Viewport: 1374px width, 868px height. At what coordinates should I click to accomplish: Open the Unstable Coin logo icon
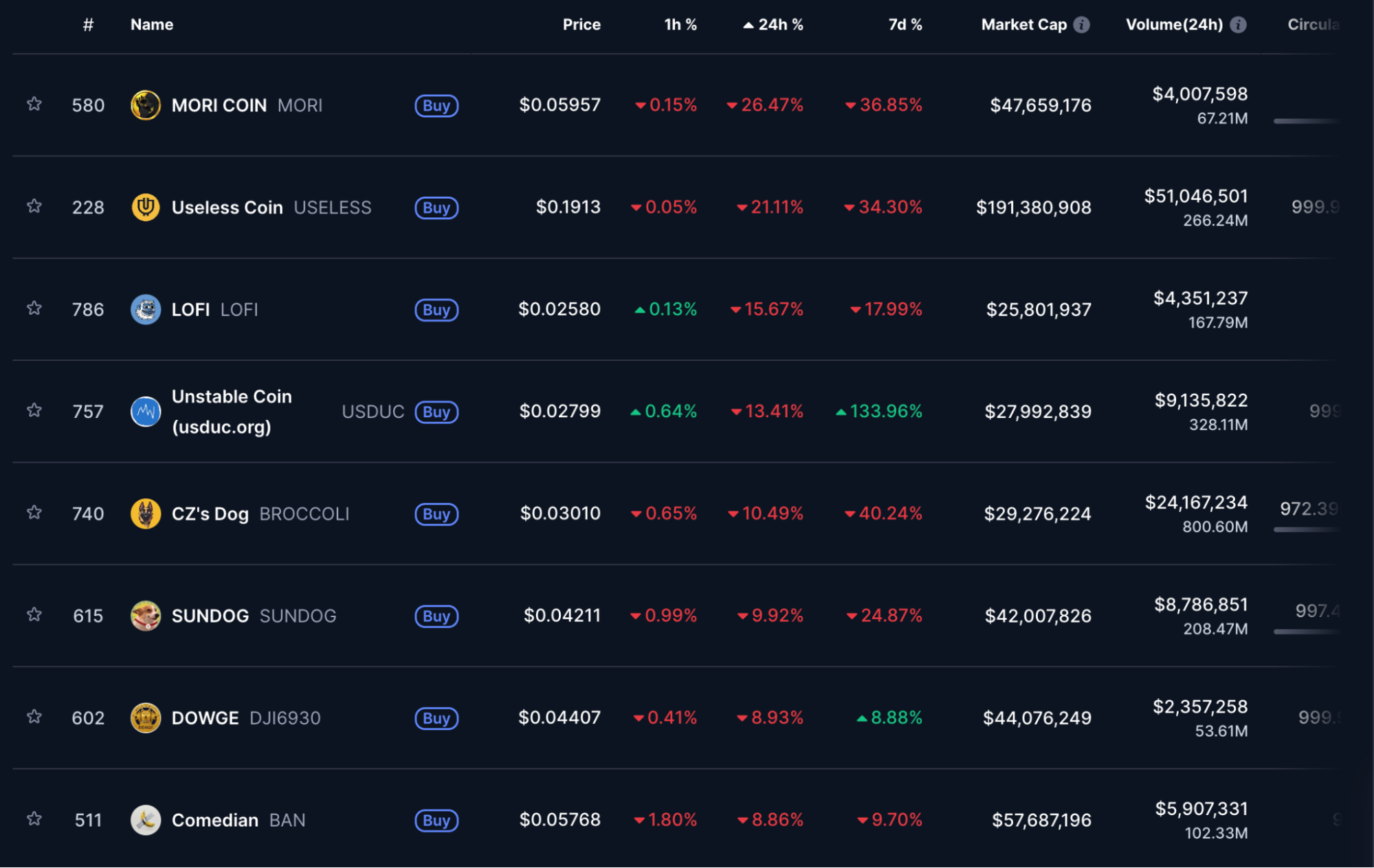[145, 411]
